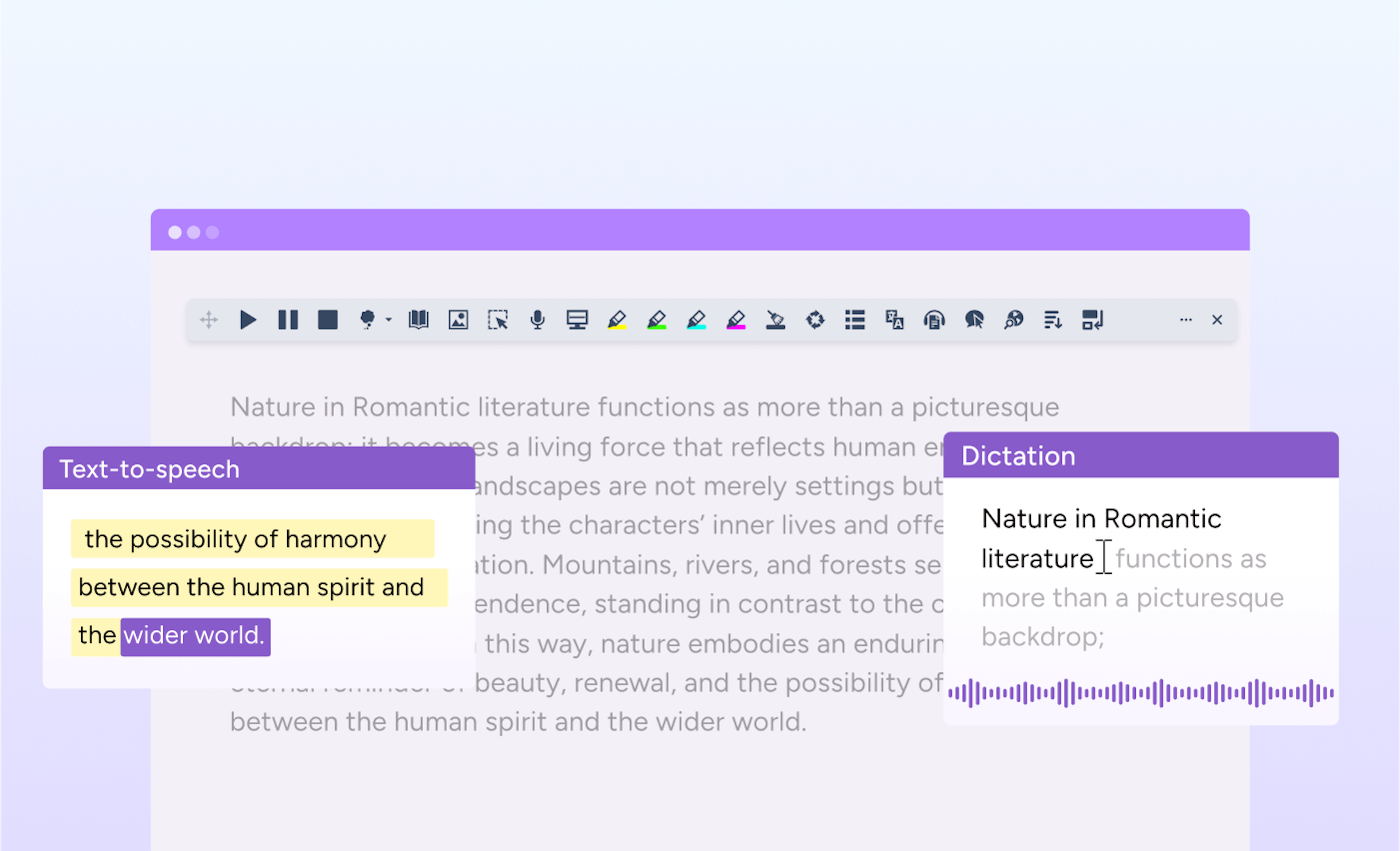Image resolution: width=1400 pixels, height=851 pixels.
Task: Open the translator tool
Action: tap(895, 320)
